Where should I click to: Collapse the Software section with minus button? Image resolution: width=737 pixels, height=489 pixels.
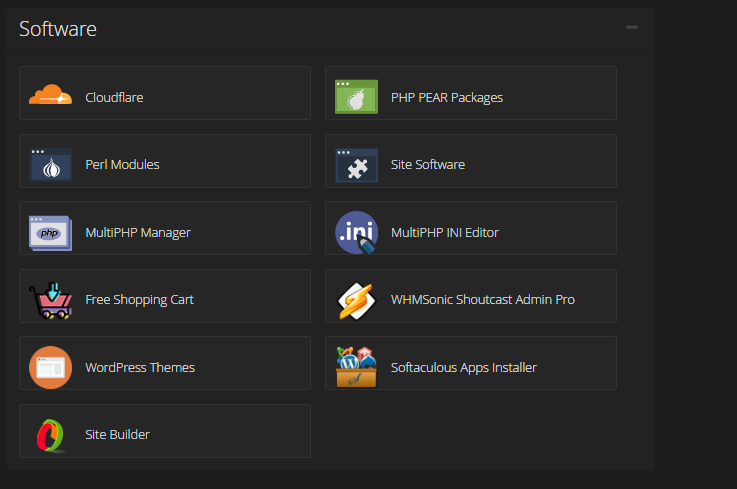[632, 27]
